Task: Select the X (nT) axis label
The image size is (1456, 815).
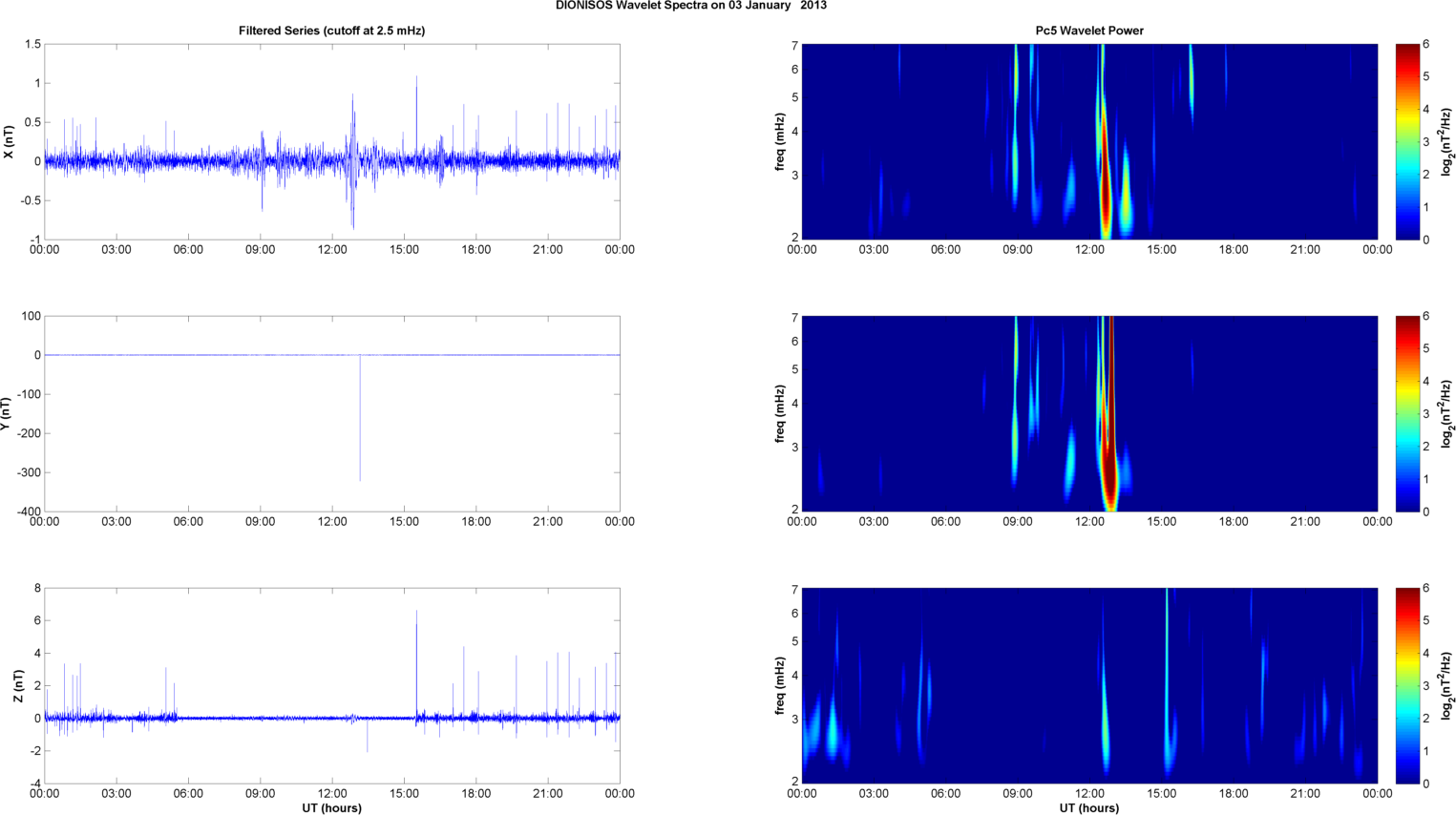Action: (x=9, y=141)
